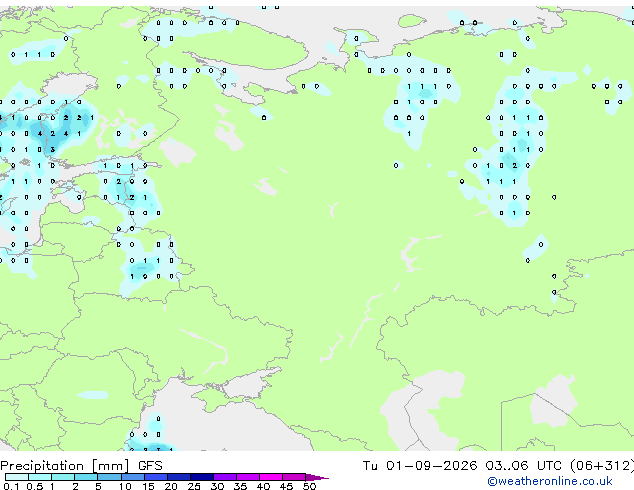Select the 25–30 mm navy legend swatch
Screen dimensions: 634x490
point(202,477)
